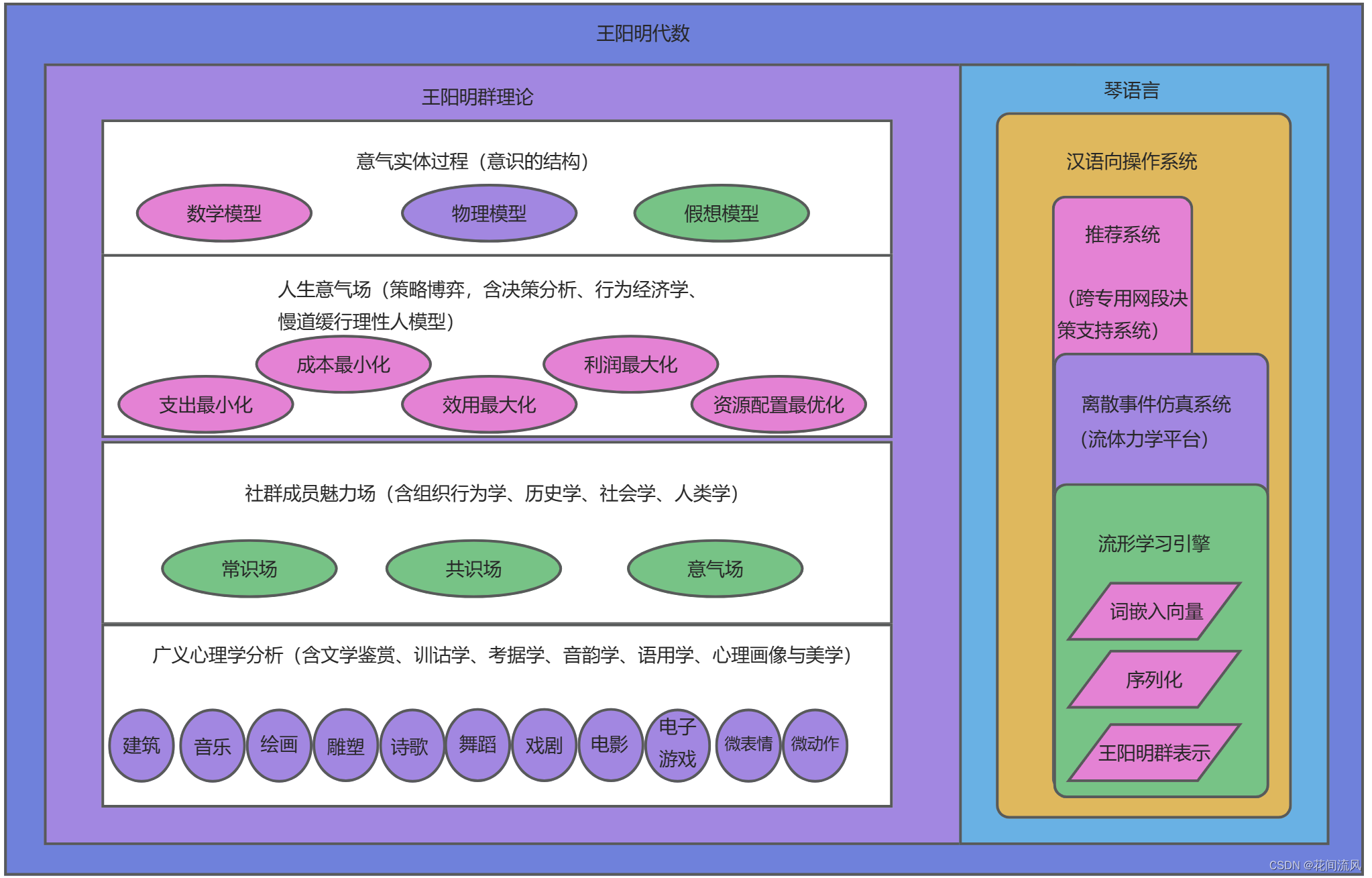The width and height of the screenshot is (1372, 878).
Task: Select the 电子游戏 circle node
Action: click(677, 745)
